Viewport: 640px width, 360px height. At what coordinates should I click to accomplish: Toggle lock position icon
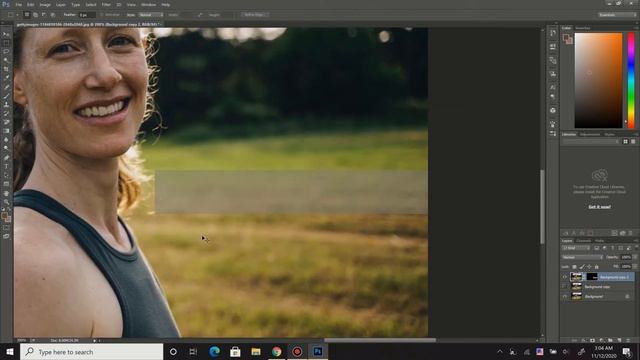click(589, 267)
